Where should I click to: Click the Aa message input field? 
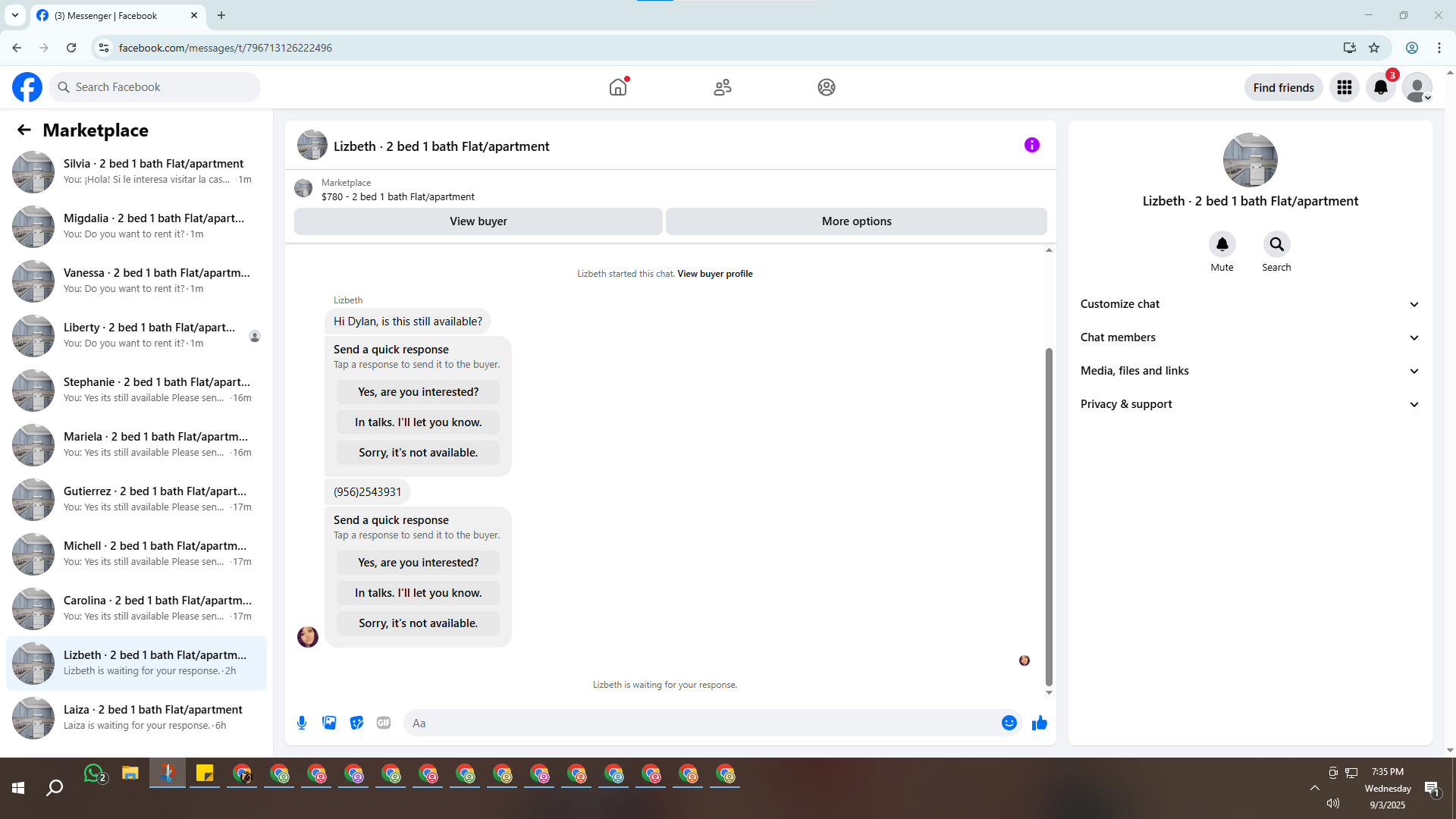click(x=701, y=723)
